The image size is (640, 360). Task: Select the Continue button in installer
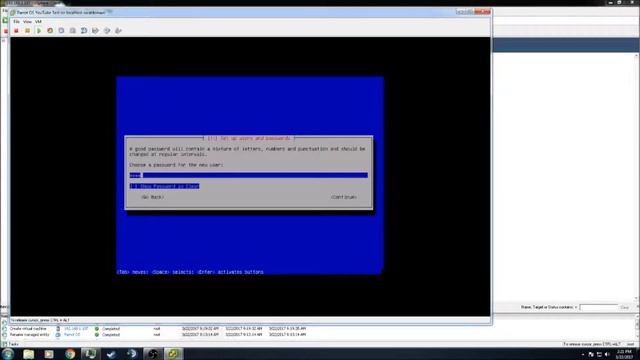(344, 197)
